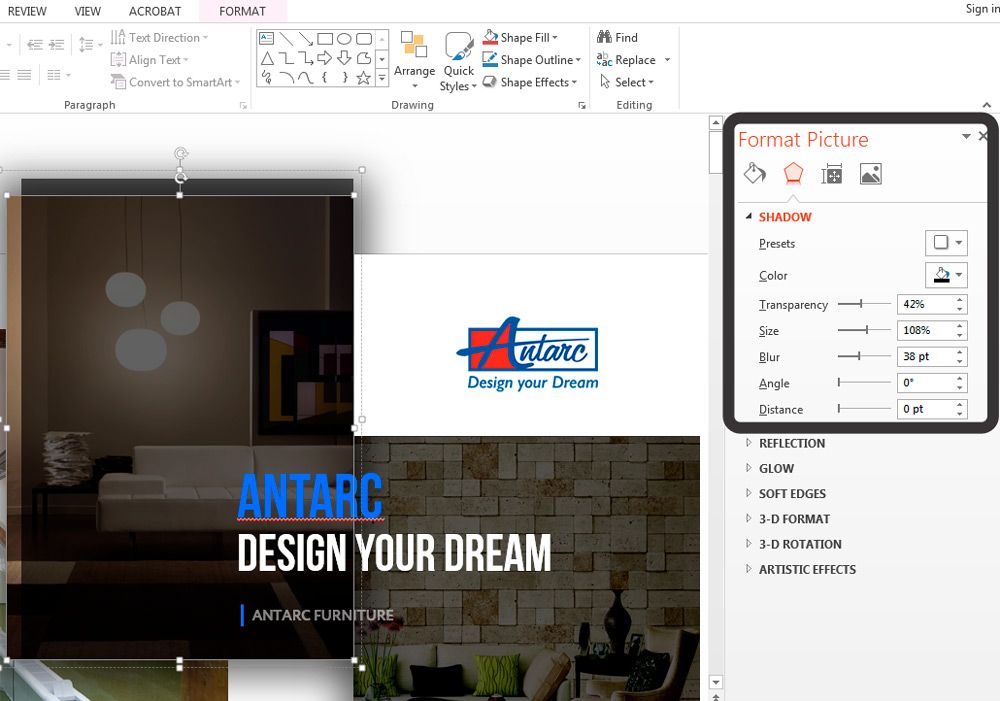This screenshot has height=701, width=1000.
Task: Click the Arrange button
Action: (414, 61)
